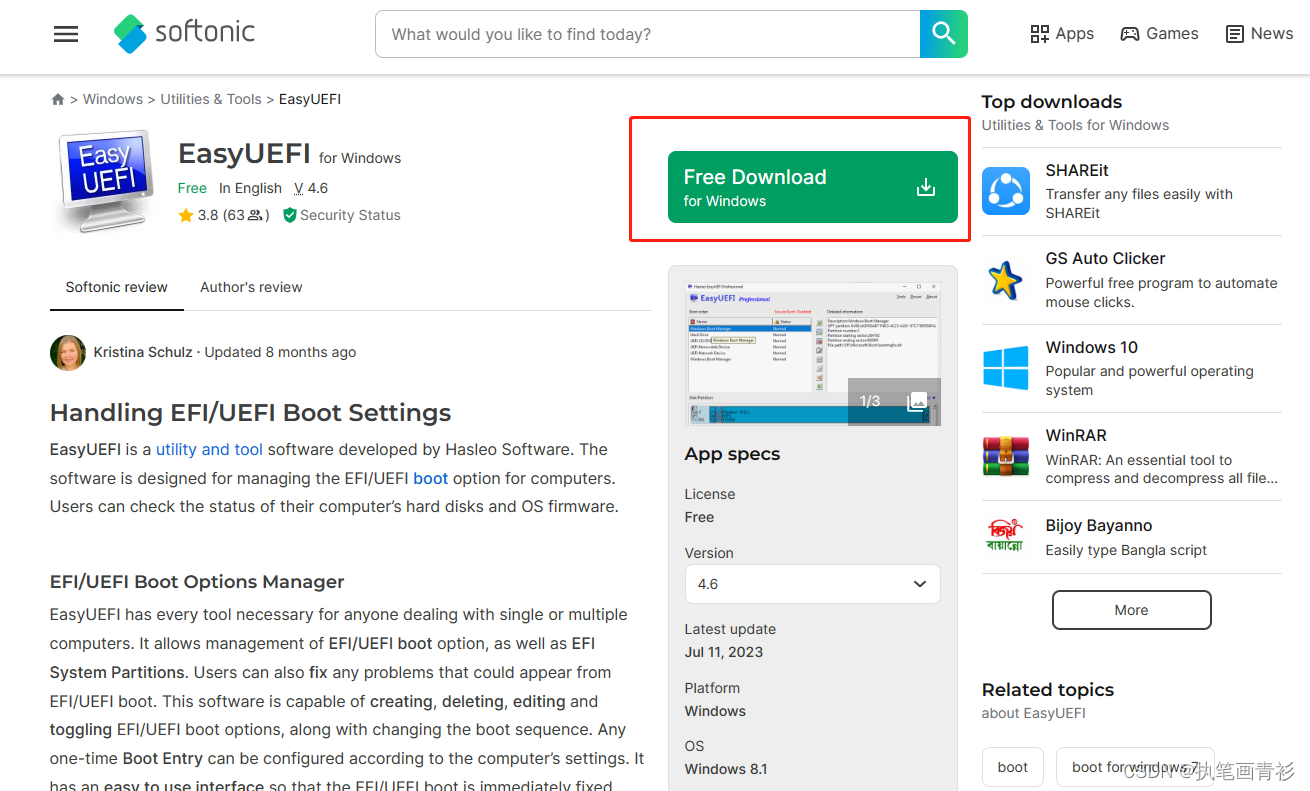
Task: Click EFI/UEFI Boot Options Manager heading
Action: click(197, 582)
